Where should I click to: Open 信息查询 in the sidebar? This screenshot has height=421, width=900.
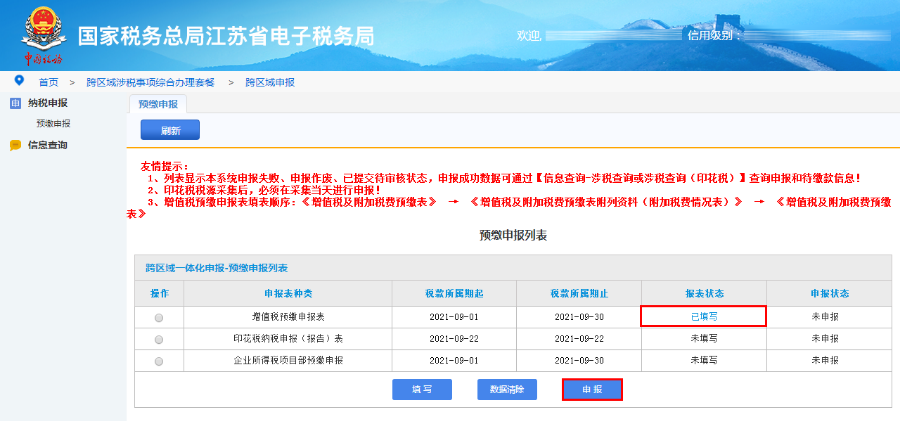[48, 145]
